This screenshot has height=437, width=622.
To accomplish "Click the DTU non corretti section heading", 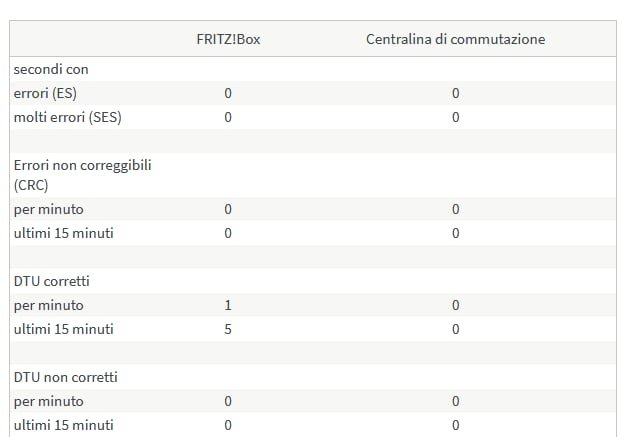I will (65, 377).
